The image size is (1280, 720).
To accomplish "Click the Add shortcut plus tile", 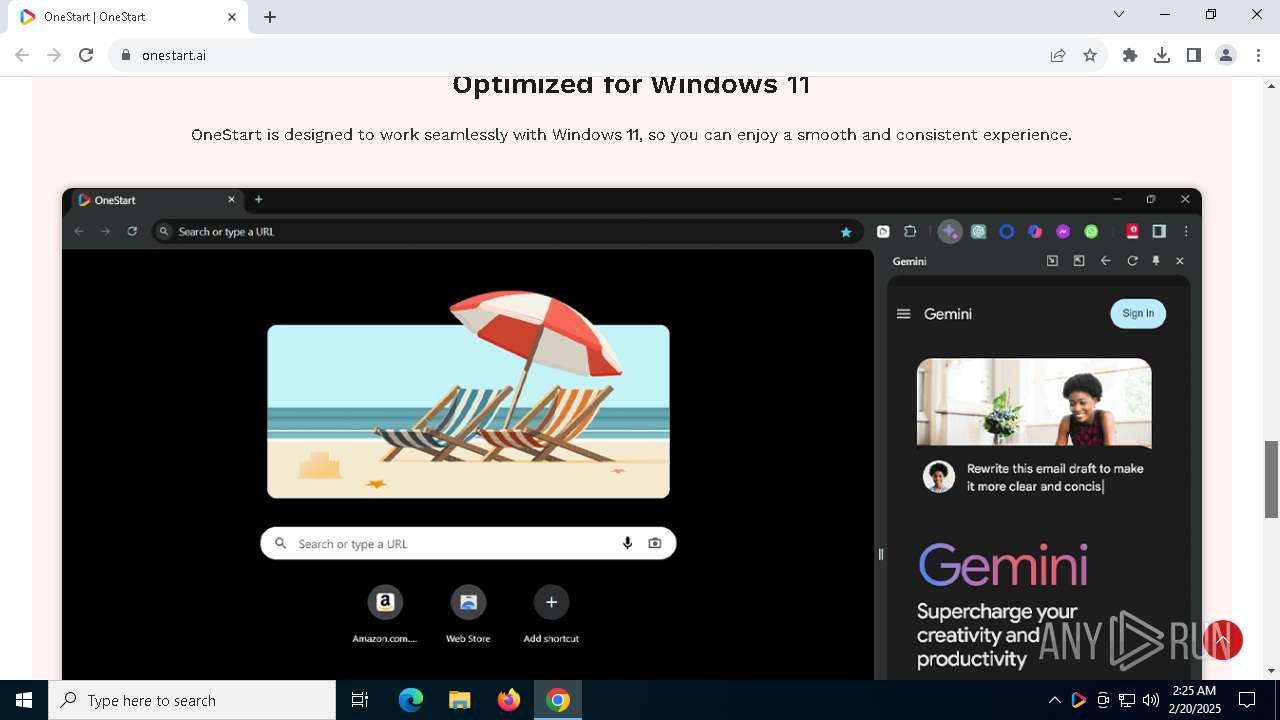I will coord(551,613).
